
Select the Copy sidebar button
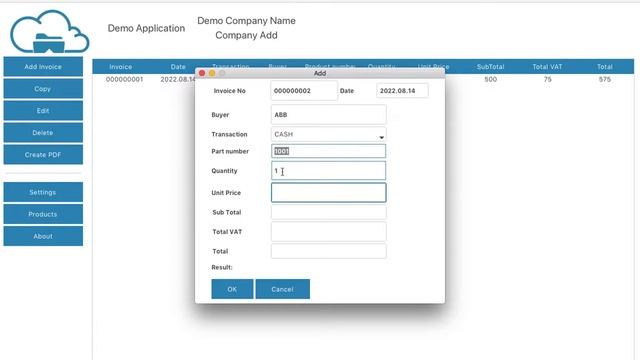[x=43, y=89]
